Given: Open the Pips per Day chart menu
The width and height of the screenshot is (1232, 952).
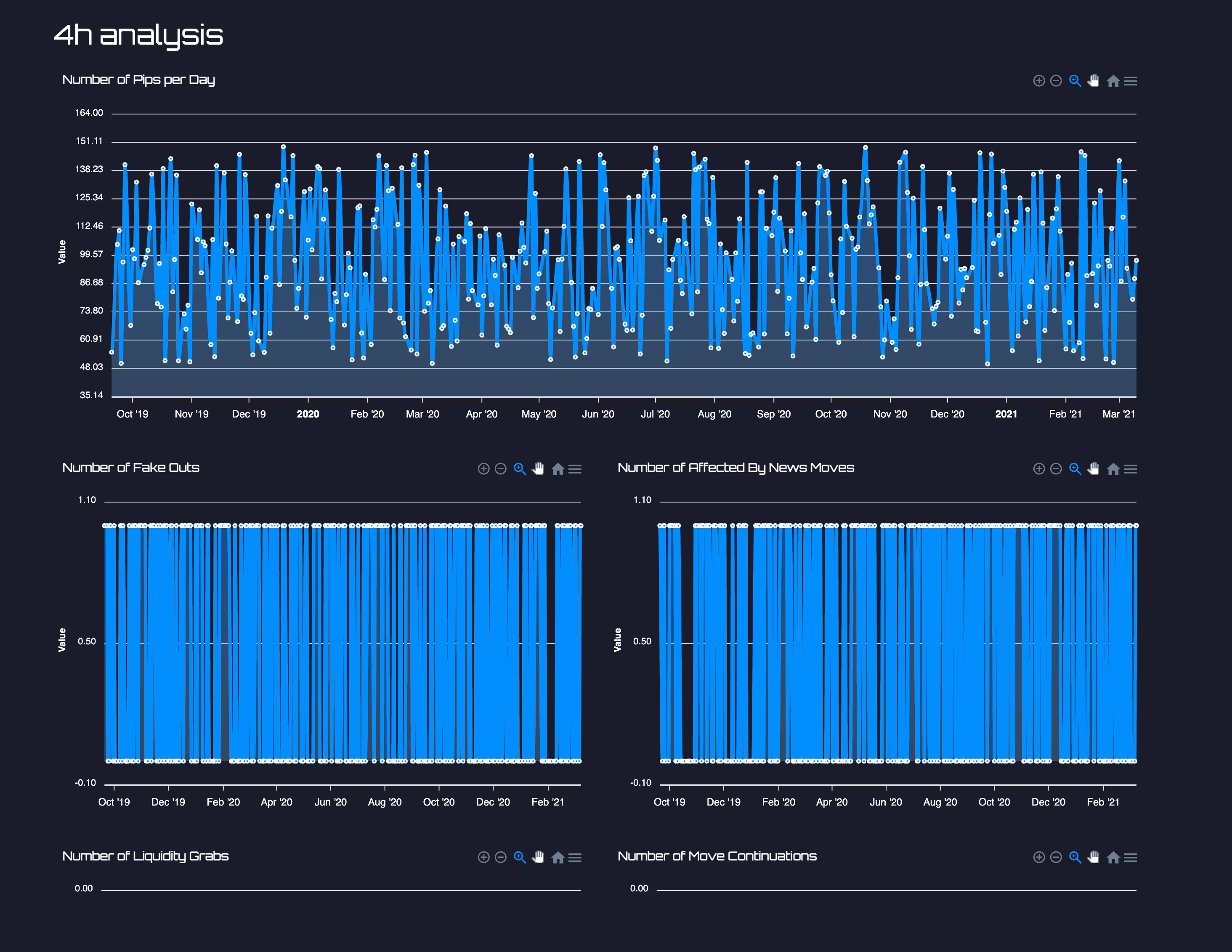Looking at the screenshot, I should coord(1131,81).
